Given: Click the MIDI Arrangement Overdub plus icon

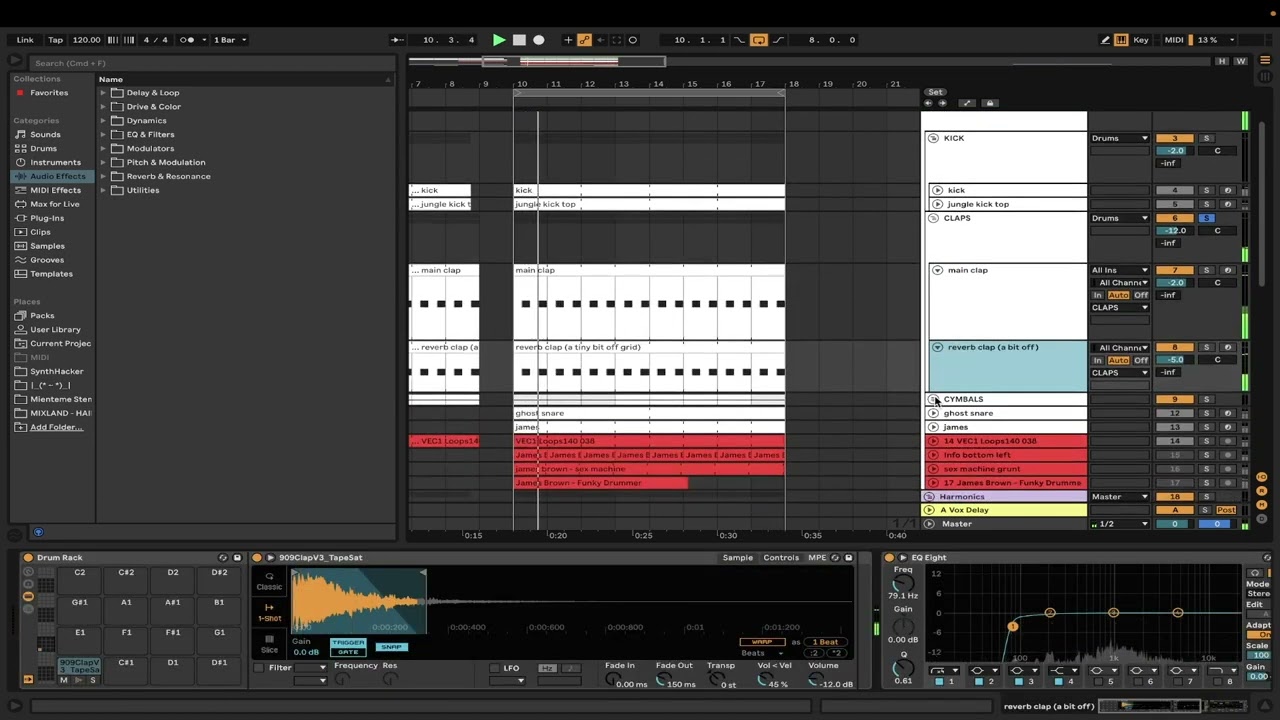Looking at the screenshot, I should [x=568, y=40].
